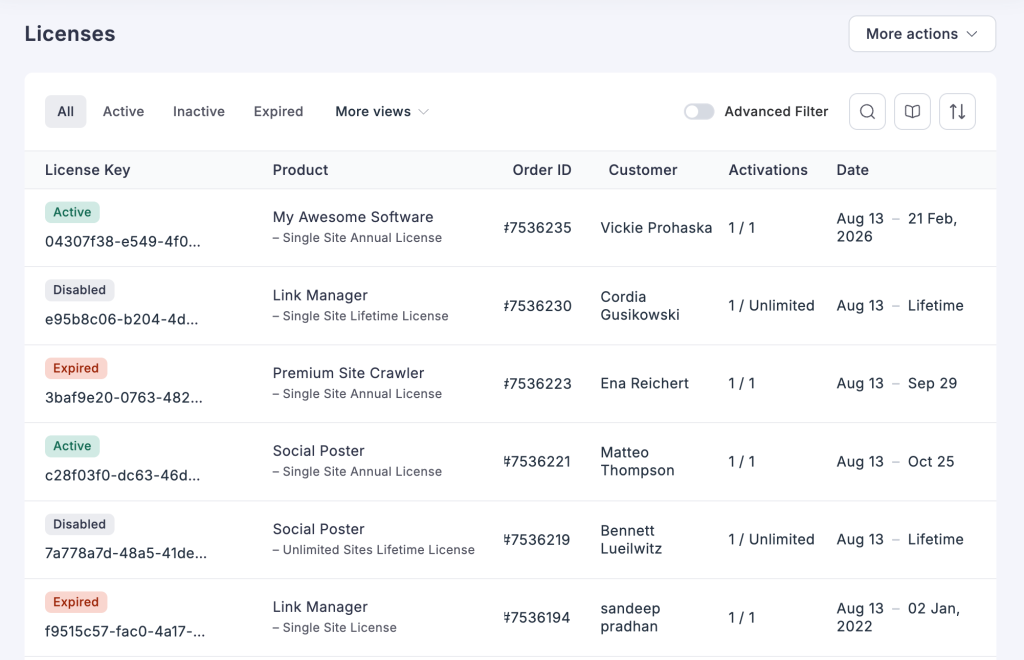Open order #7536194 link
The width and height of the screenshot is (1024, 660).
538,618
